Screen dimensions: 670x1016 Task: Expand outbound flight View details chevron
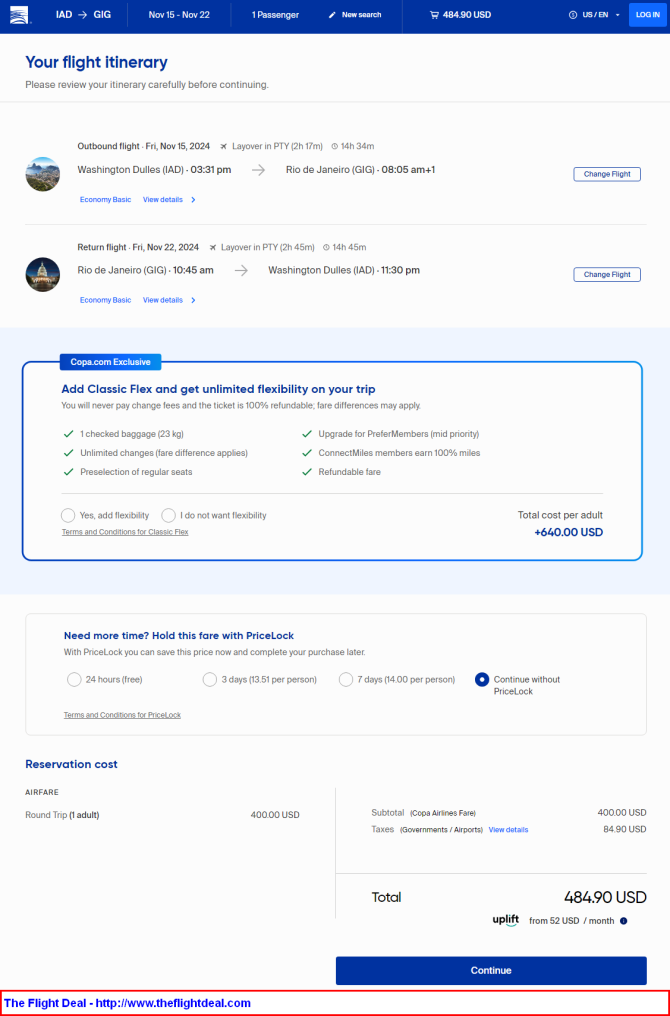[193, 200]
